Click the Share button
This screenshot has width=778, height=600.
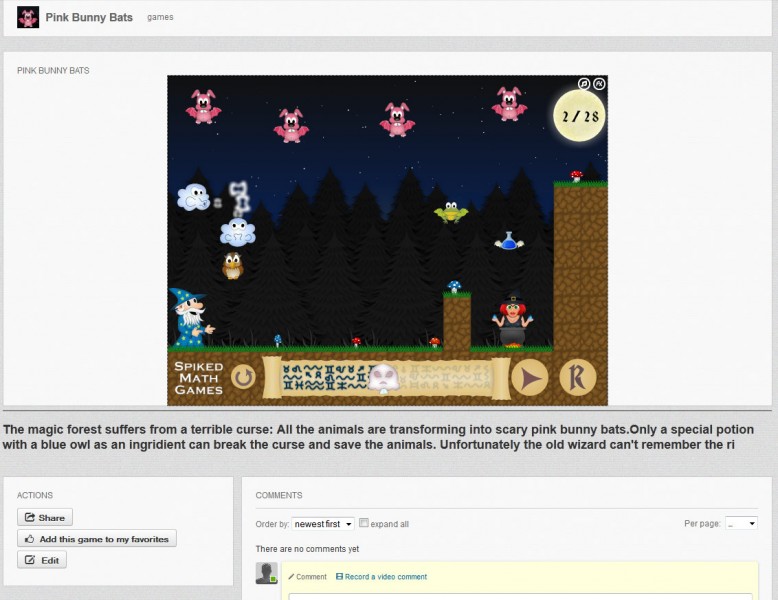[45, 517]
